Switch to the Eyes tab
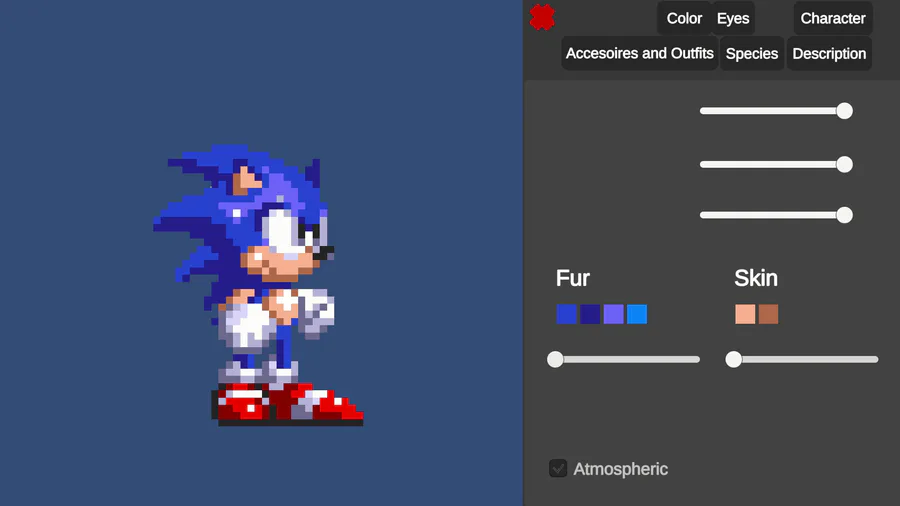This screenshot has width=900, height=506. pyautogui.click(x=733, y=18)
